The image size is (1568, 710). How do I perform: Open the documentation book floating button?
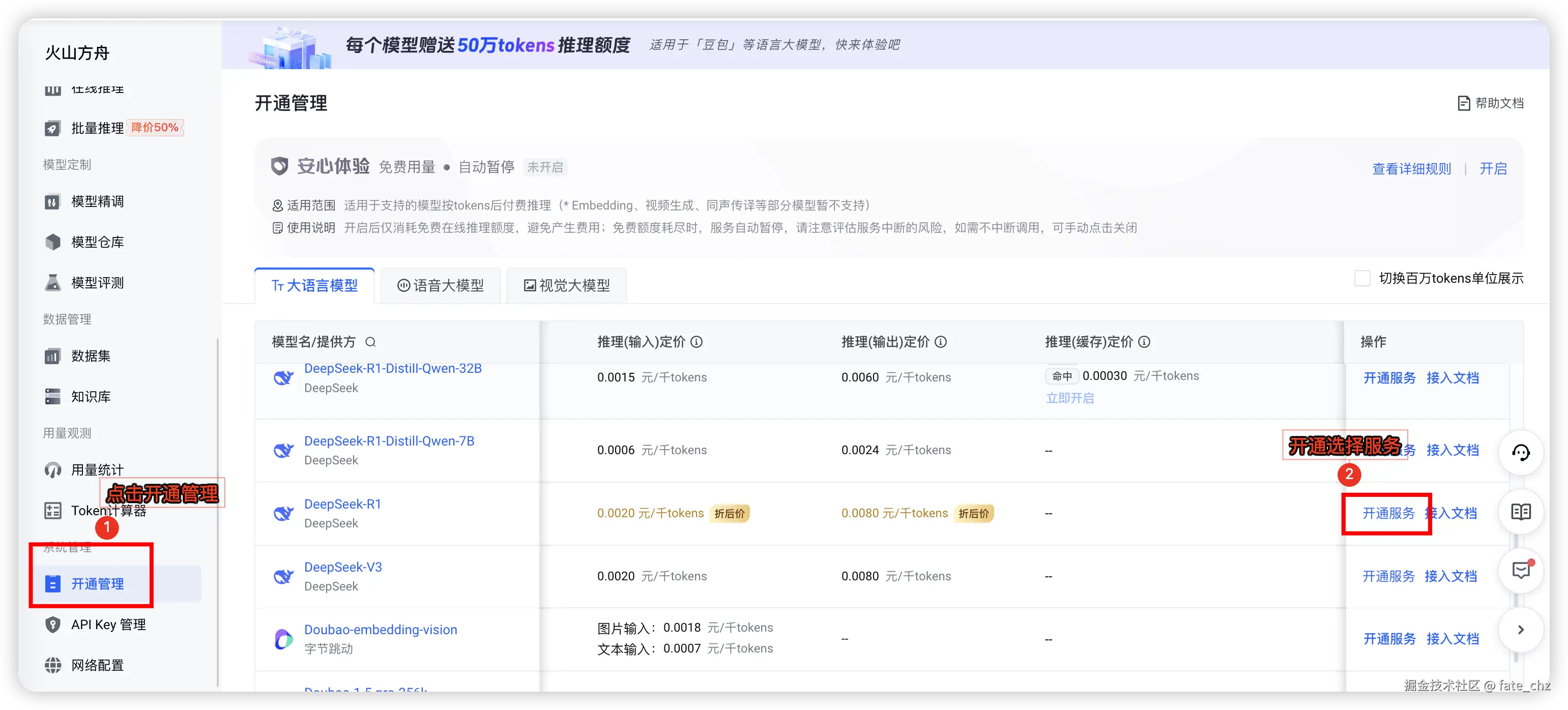pyautogui.click(x=1521, y=512)
